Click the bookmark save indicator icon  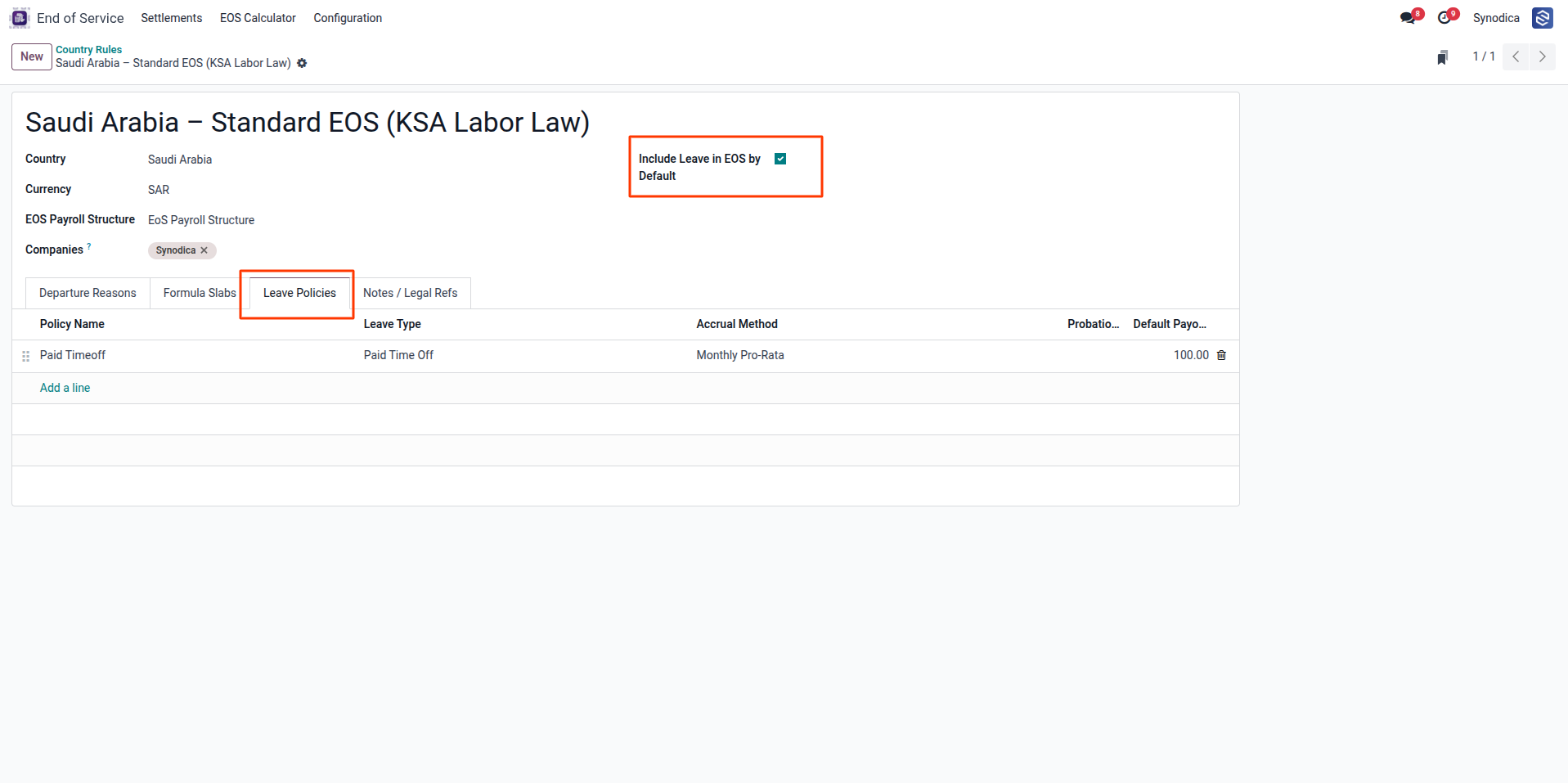1443,56
